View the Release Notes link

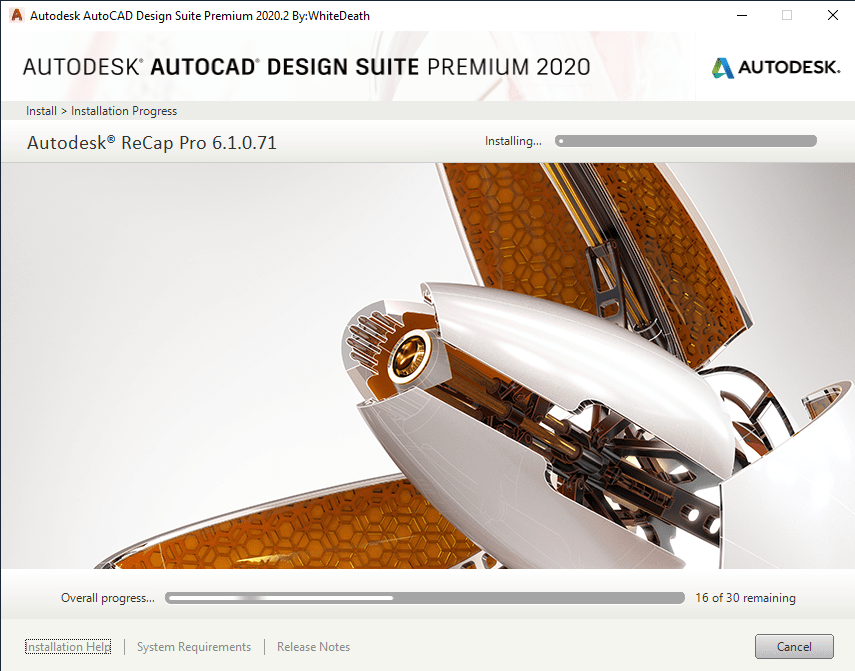[x=314, y=646]
